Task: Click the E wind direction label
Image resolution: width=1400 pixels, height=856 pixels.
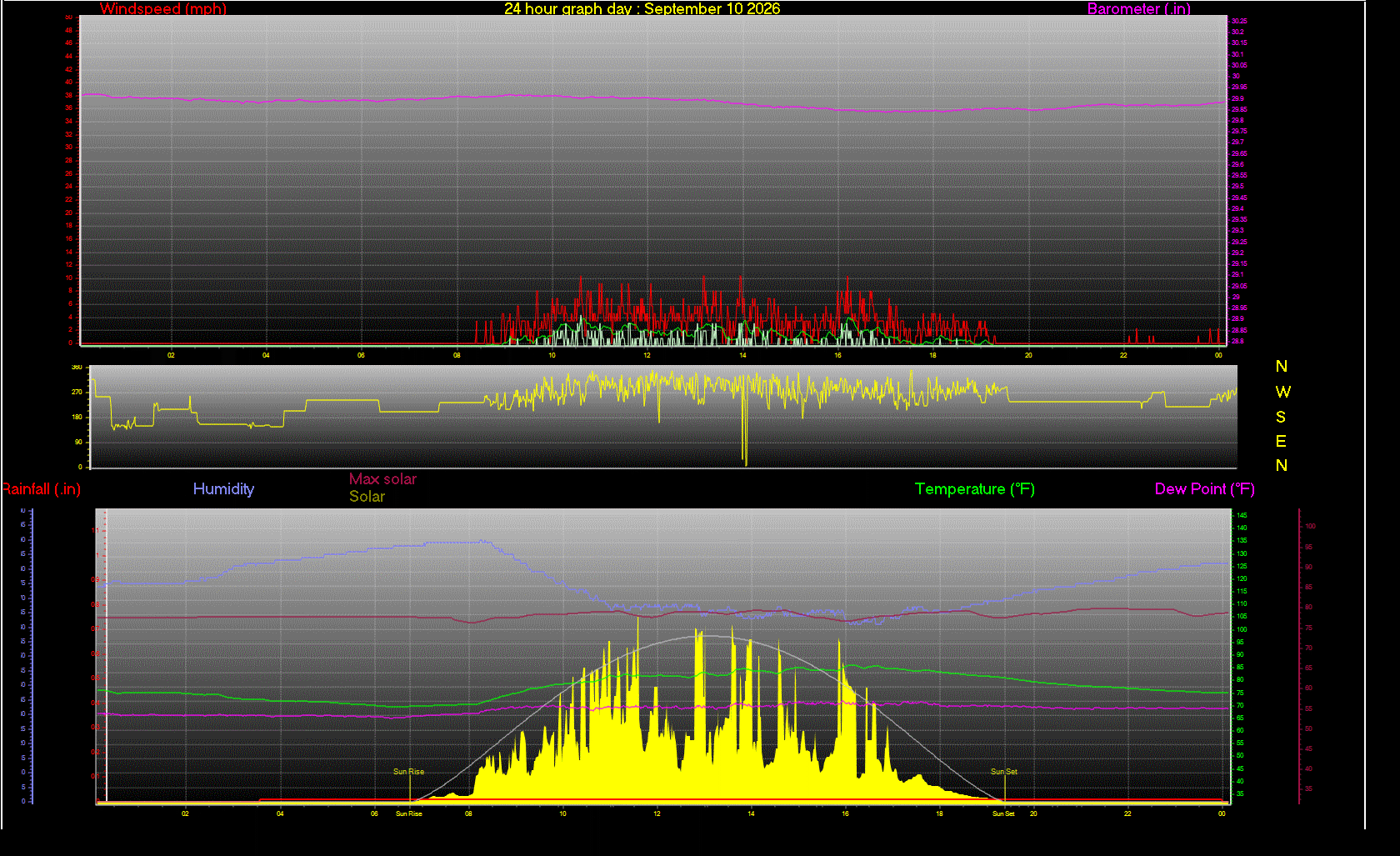Action: 1281,441
